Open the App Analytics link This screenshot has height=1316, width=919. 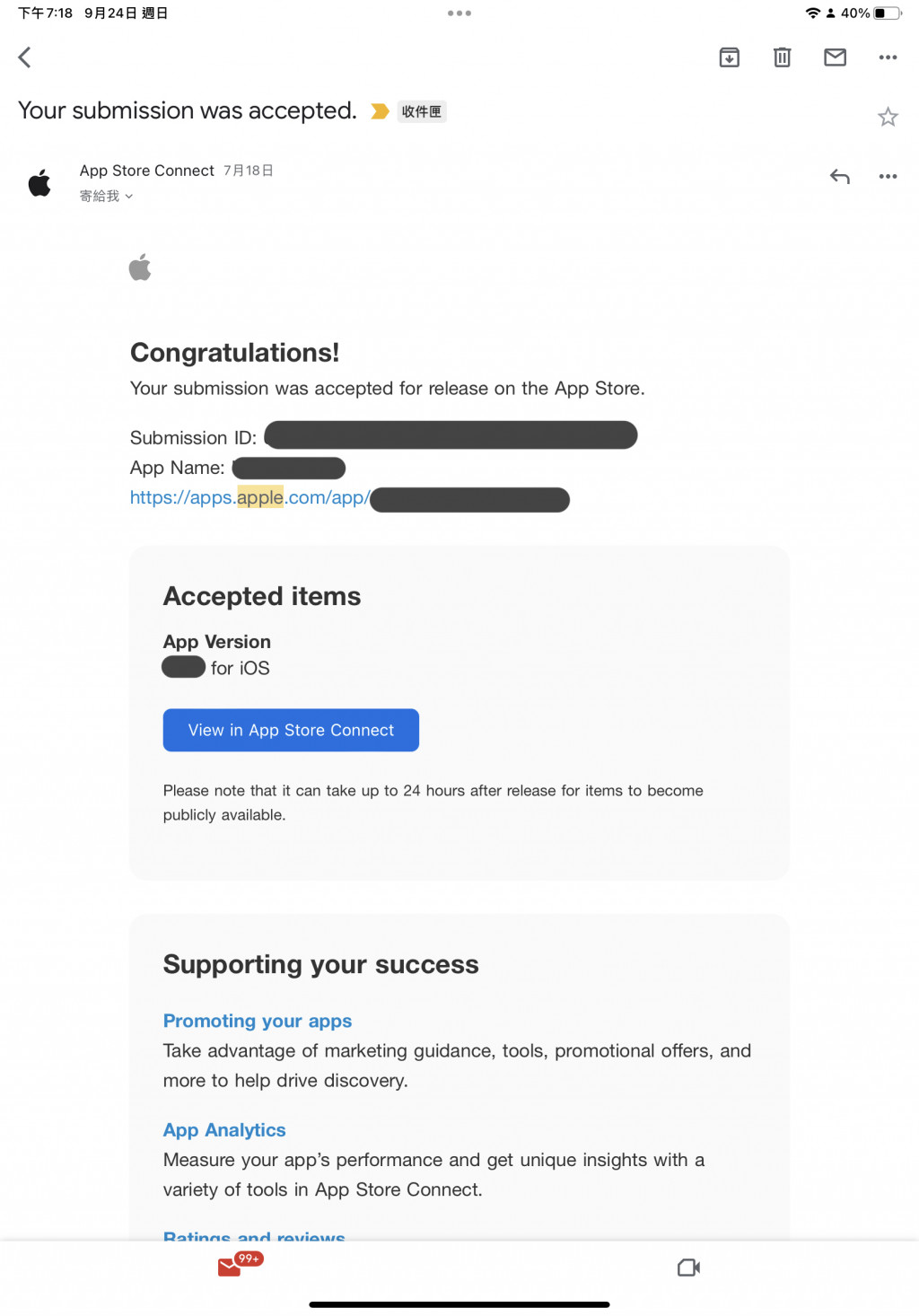point(224,1130)
